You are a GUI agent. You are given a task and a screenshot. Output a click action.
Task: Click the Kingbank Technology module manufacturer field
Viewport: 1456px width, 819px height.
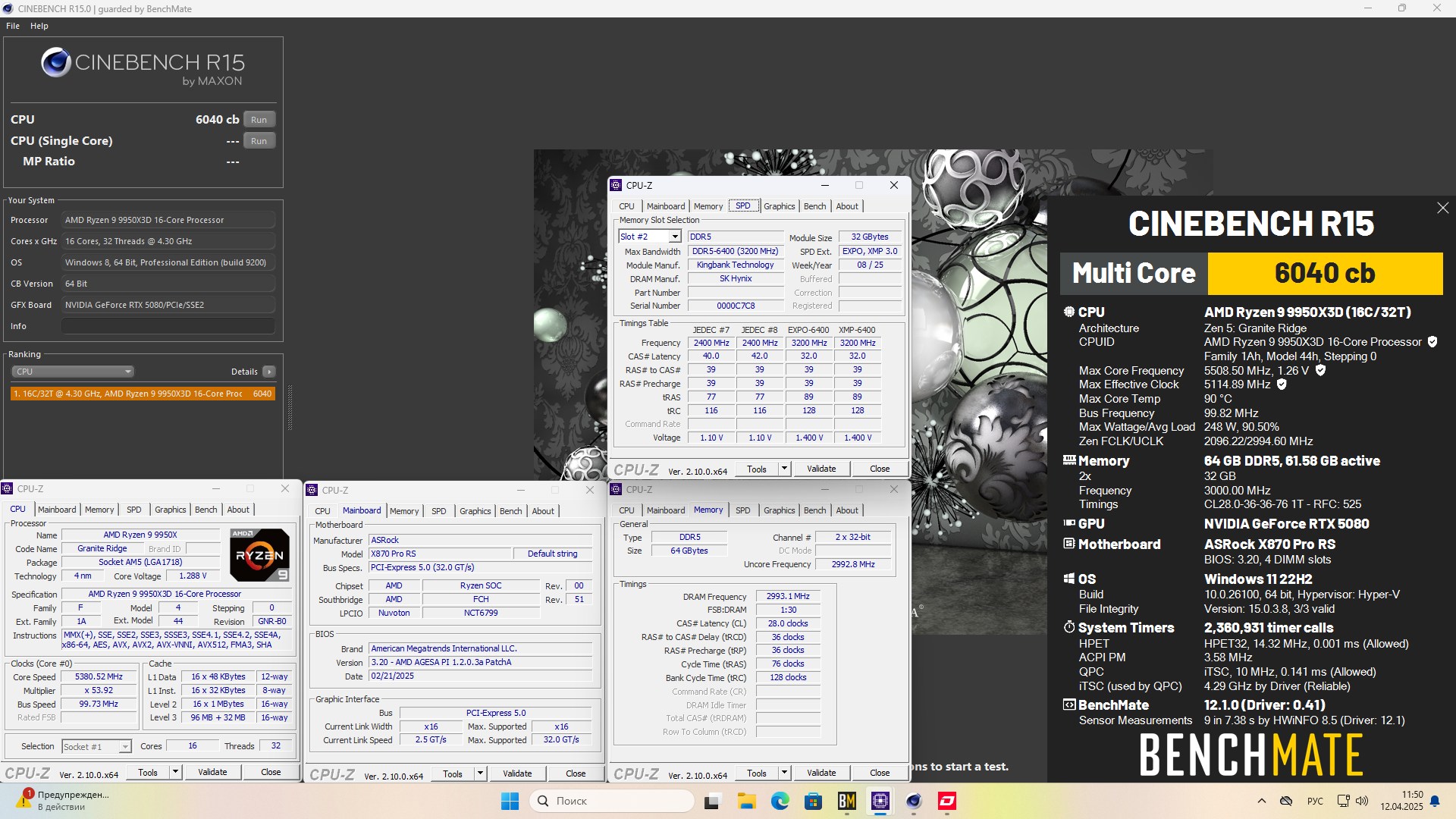(x=736, y=265)
